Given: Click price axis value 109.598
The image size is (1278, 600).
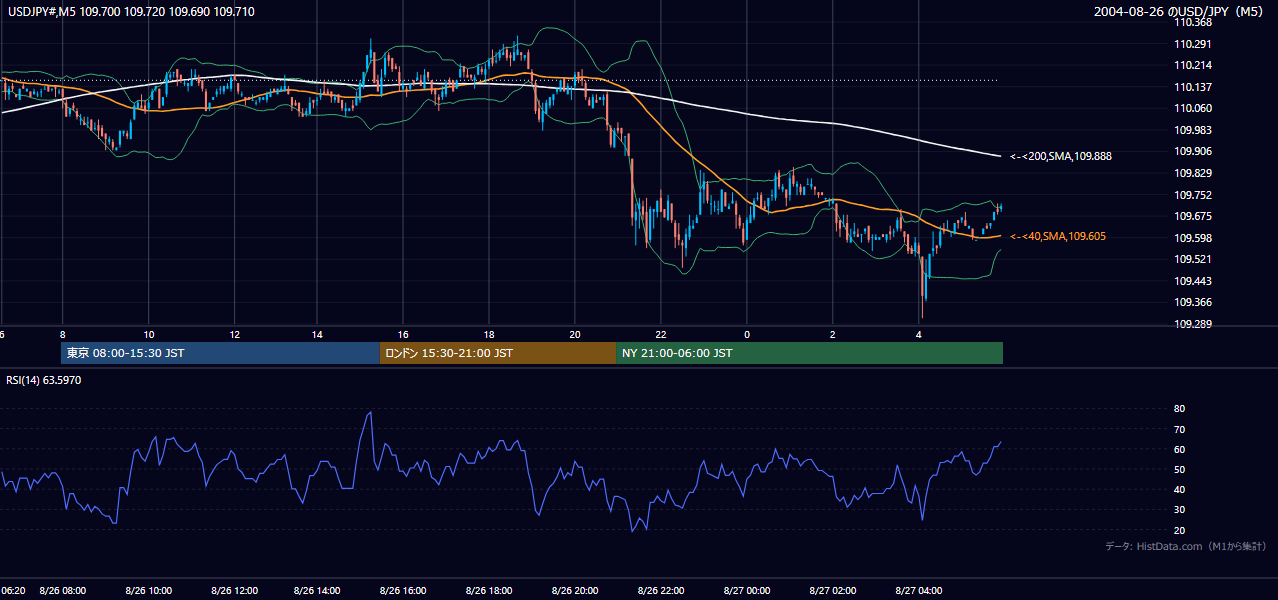Looking at the screenshot, I should coord(1194,238).
